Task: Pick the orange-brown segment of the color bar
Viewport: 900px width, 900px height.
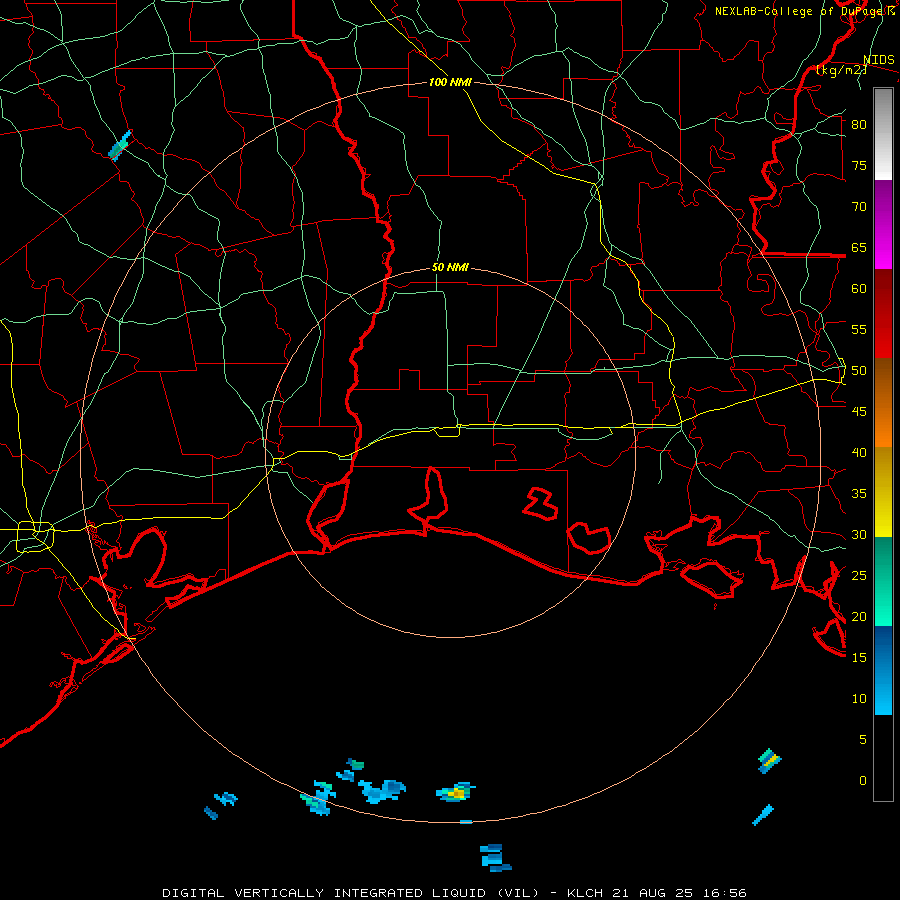Action: (x=883, y=402)
